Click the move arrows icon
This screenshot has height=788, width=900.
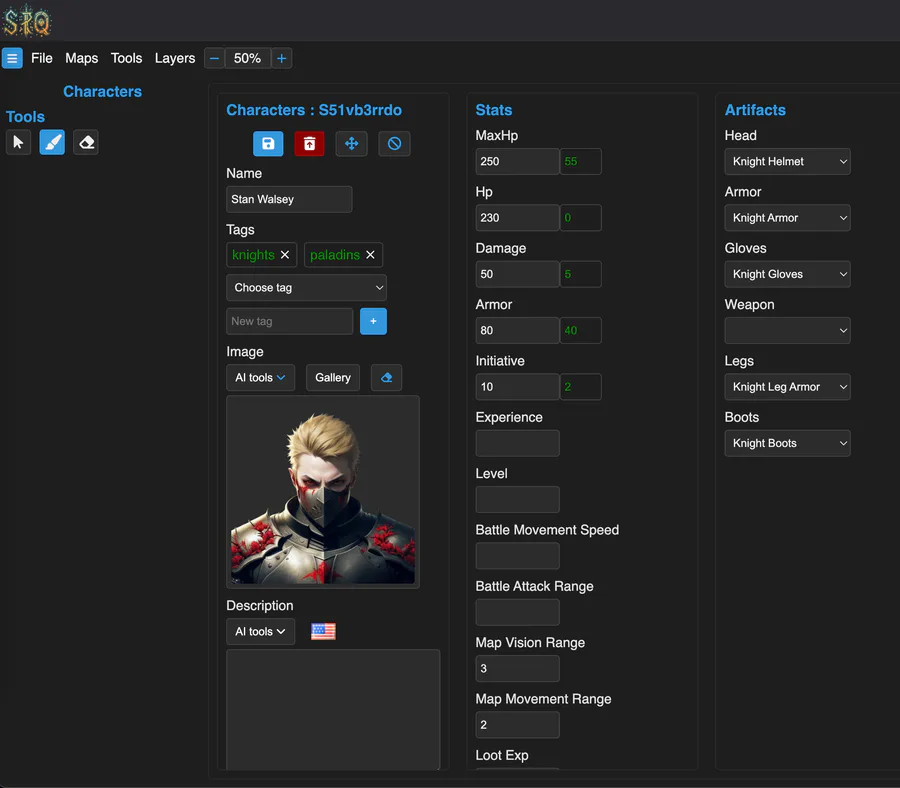pos(352,143)
